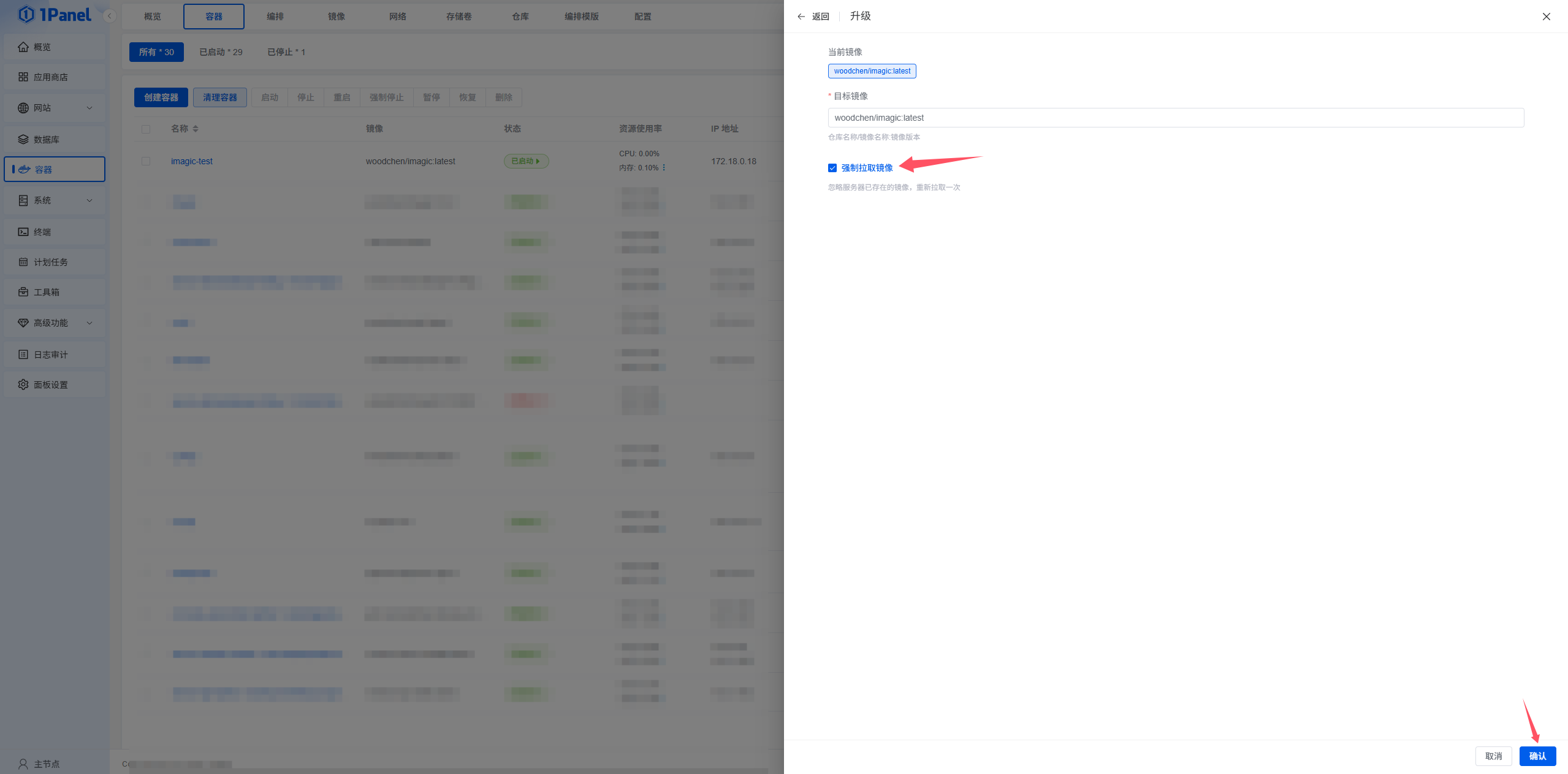
Task: Click the 已启动 status badge for imagic-test
Action: click(x=526, y=161)
